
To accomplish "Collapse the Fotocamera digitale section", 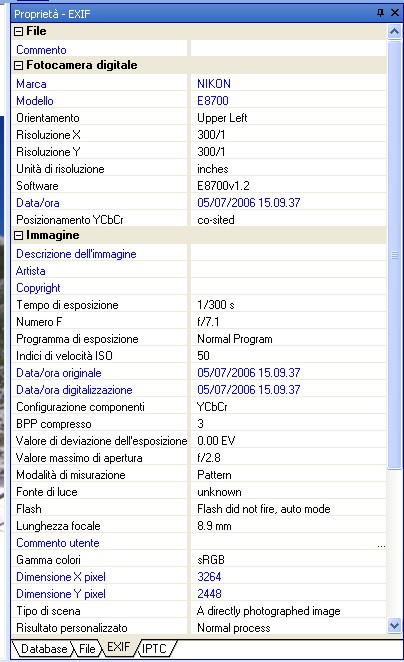I will pos(18,65).
